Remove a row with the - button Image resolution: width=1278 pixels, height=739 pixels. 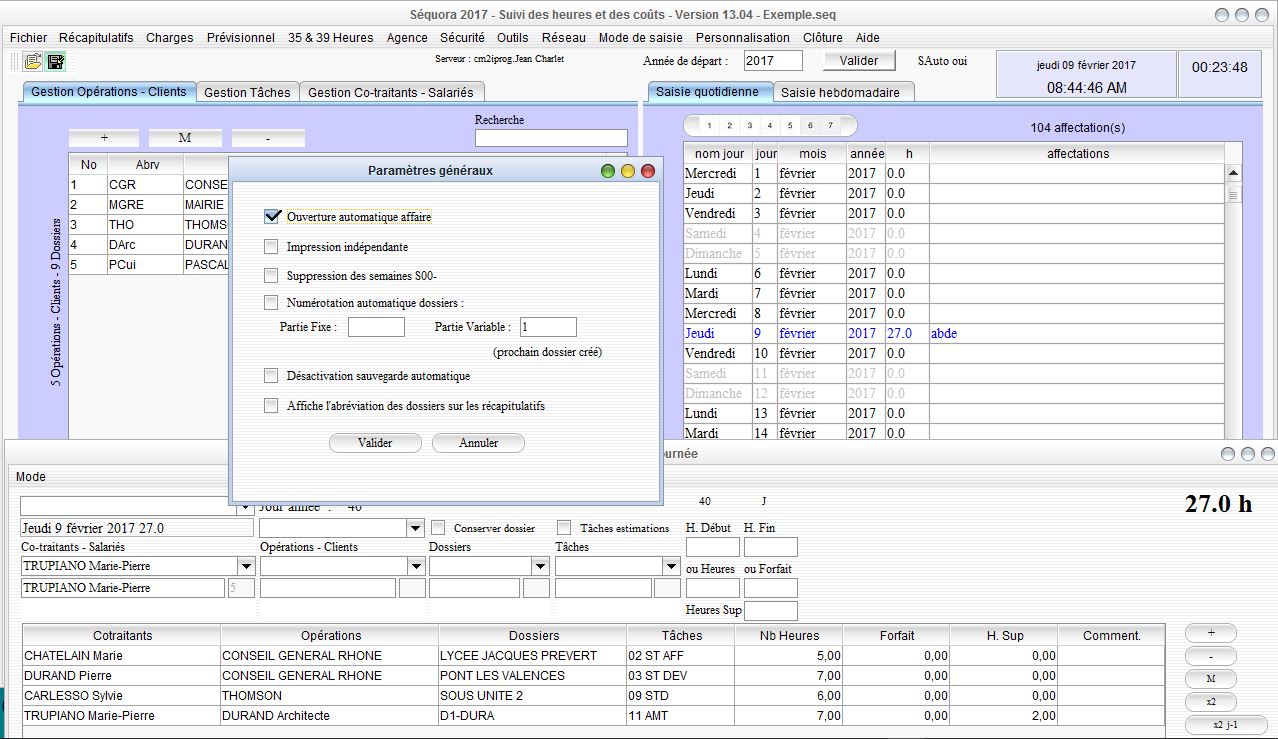pyautogui.click(x=1209, y=655)
